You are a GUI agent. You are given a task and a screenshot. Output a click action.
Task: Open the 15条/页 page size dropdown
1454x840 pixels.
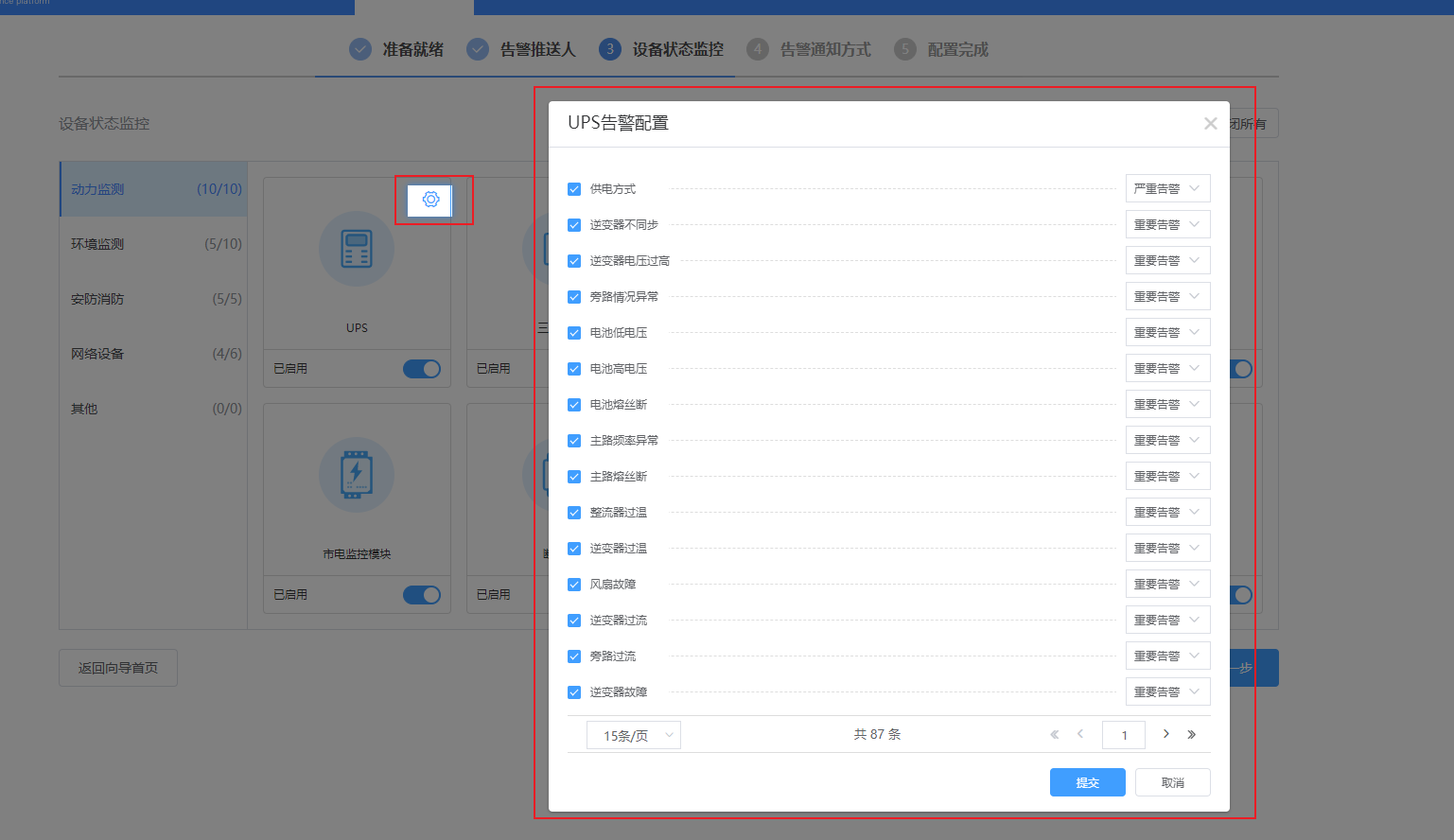point(634,735)
